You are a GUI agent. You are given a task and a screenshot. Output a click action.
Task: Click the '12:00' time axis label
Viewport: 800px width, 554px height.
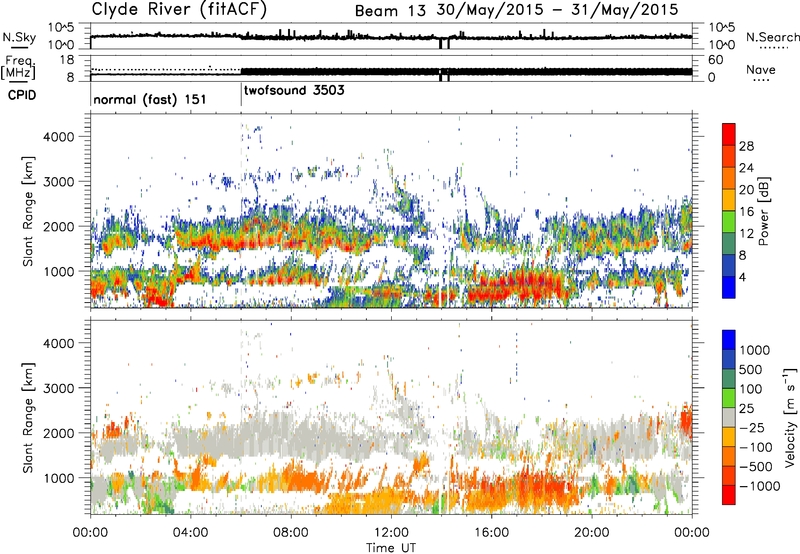click(x=391, y=532)
